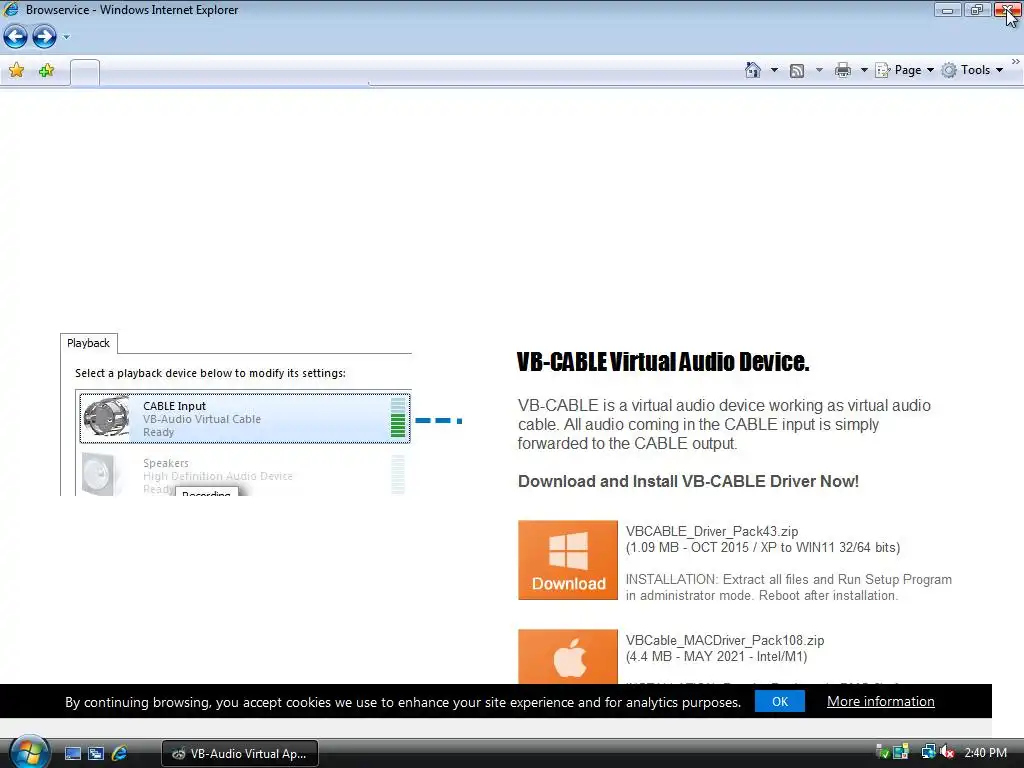This screenshot has width=1024, height=768.
Task: Click the cookie notice message text
Action: 403,702
